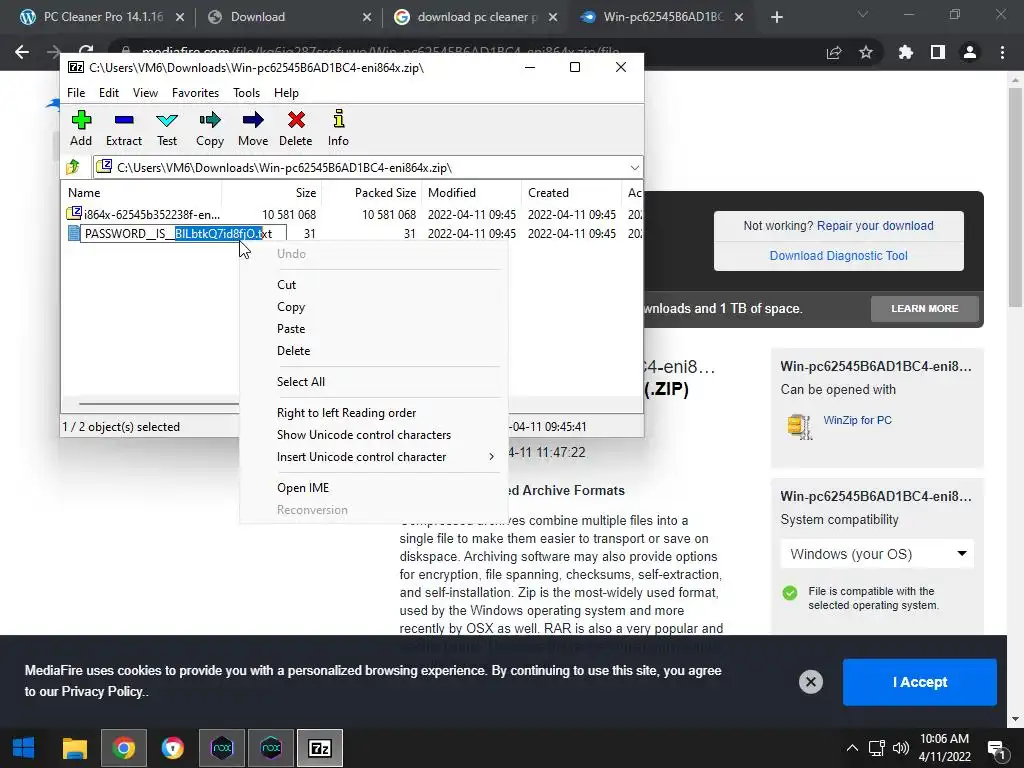The width and height of the screenshot is (1024, 768).
Task: Sort by the Packed Size column header
Action: click(372, 193)
